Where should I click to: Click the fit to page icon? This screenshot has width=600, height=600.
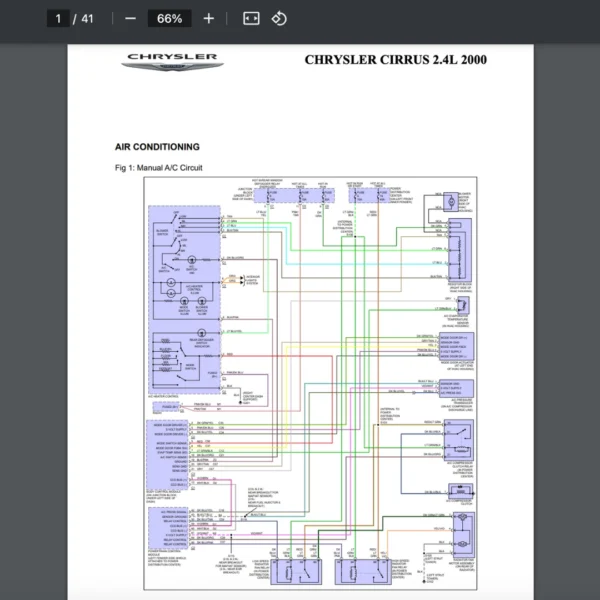(251, 18)
